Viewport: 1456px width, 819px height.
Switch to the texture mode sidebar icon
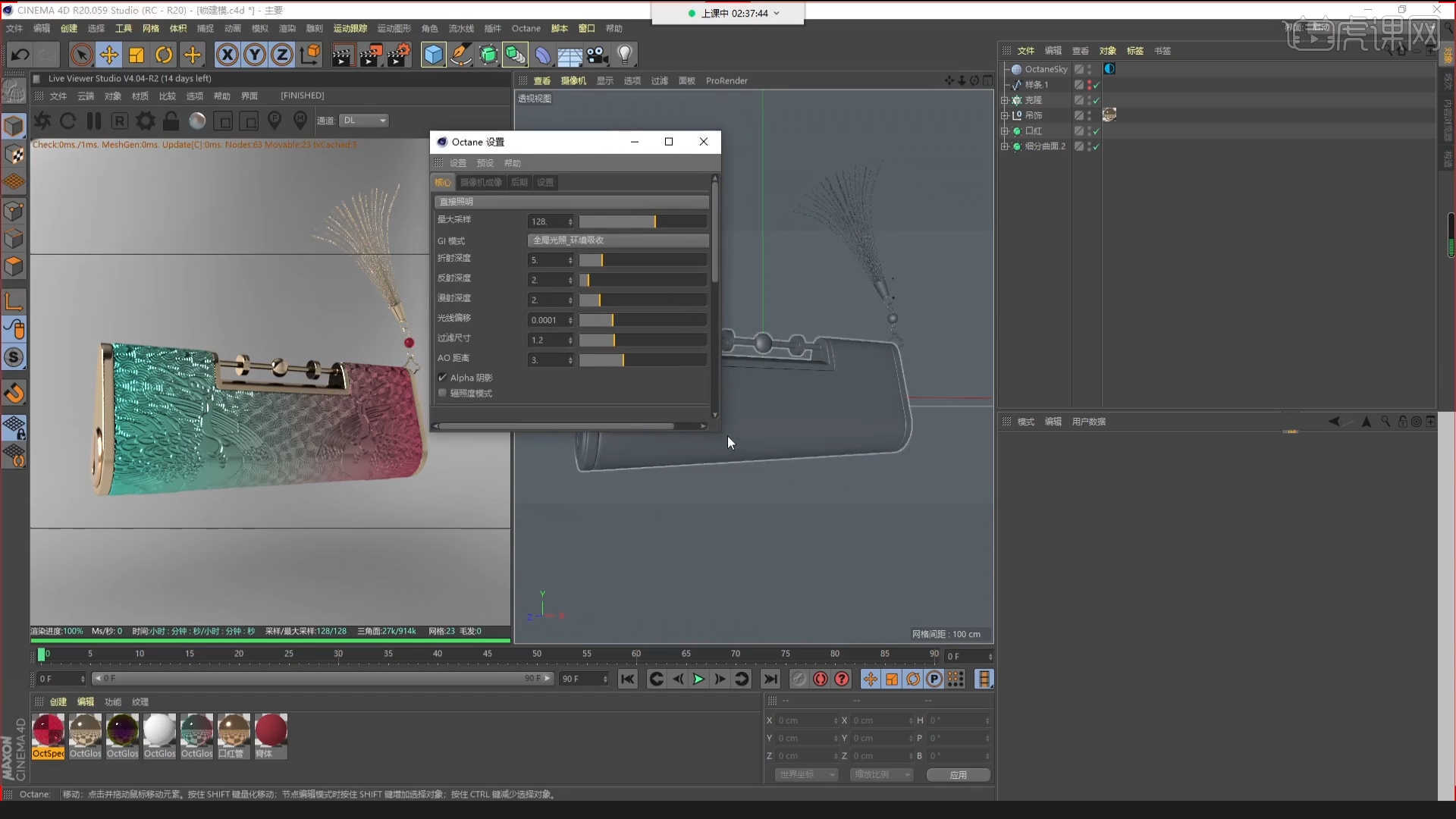(x=14, y=155)
